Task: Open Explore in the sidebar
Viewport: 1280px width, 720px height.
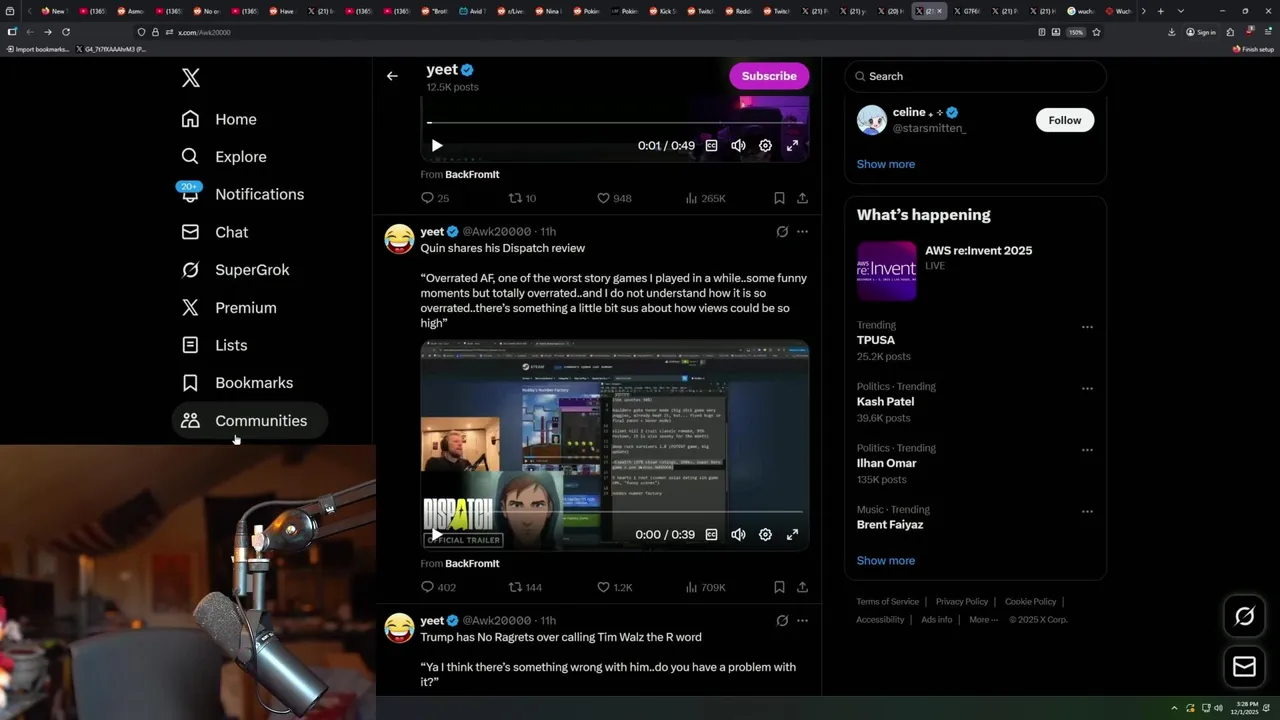Action: (x=224, y=157)
